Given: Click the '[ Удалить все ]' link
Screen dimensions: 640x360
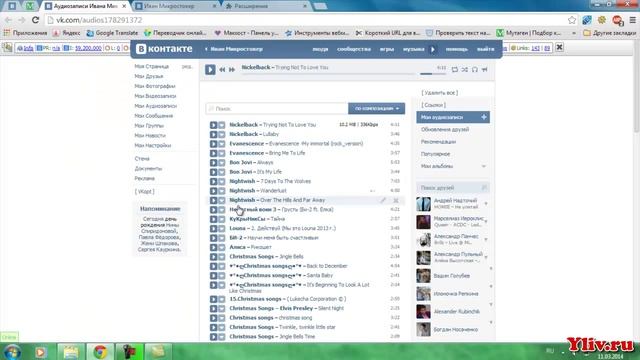Looking at the screenshot, I should pos(440,93).
